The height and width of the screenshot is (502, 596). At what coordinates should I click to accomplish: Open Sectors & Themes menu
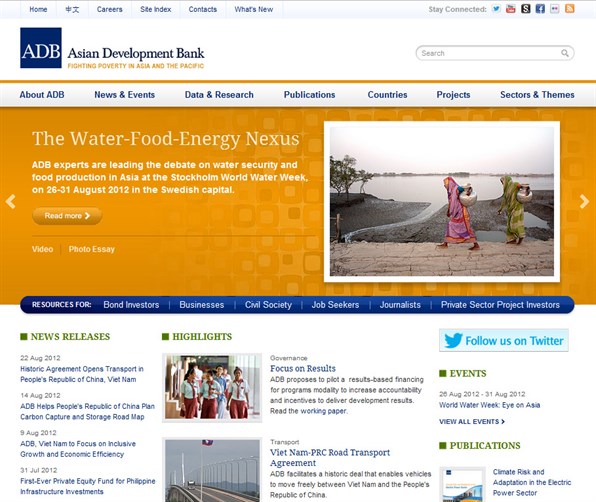point(537,95)
